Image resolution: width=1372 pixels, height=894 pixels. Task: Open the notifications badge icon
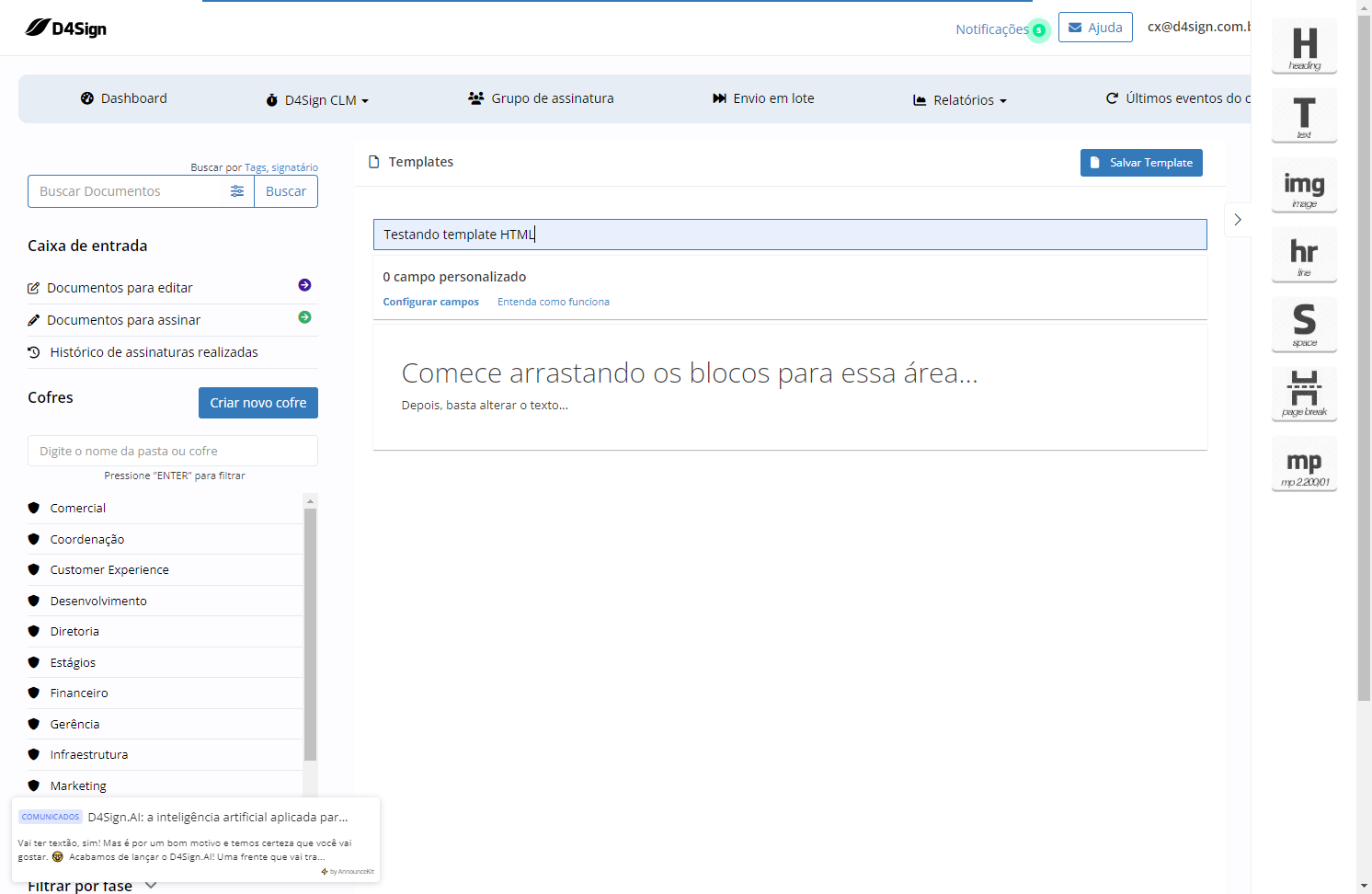pyautogui.click(x=1038, y=30)
